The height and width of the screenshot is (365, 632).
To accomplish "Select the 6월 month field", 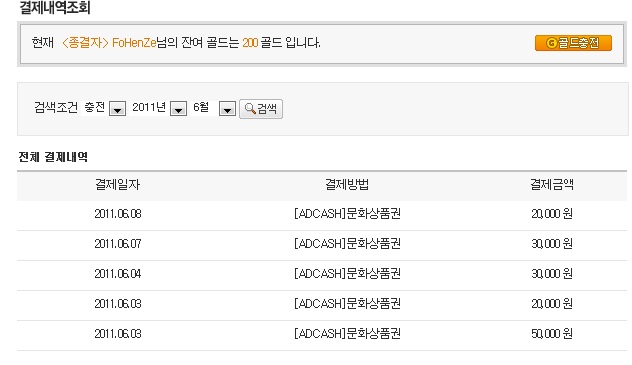I will click(204, 108).
